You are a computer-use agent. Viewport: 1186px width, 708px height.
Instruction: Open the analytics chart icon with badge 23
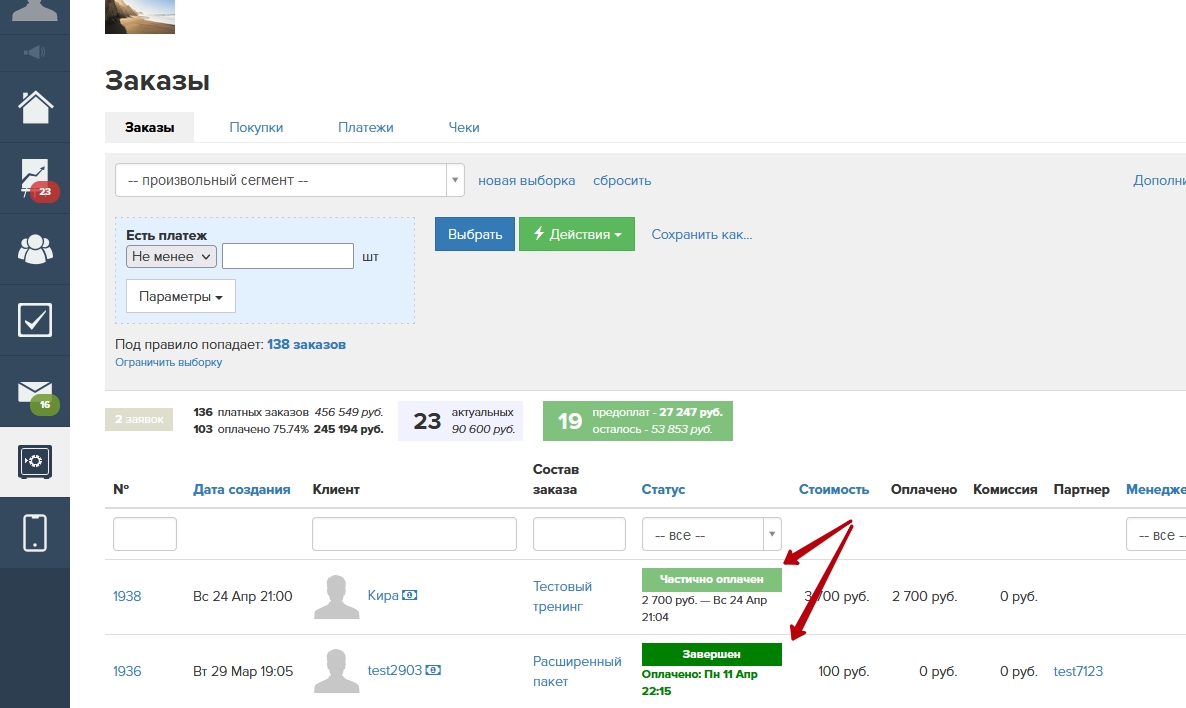[x=35, y=178]
